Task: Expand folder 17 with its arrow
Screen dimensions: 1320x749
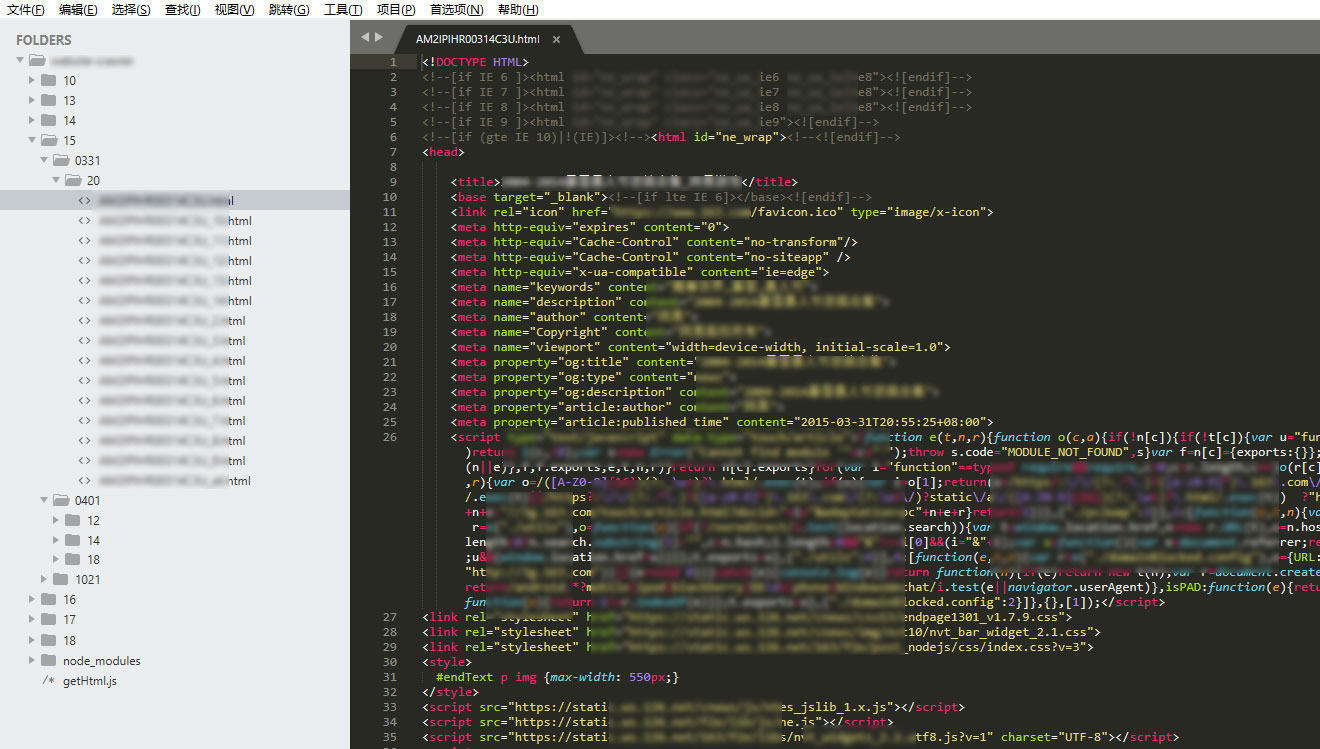Action: click(32, 619)
